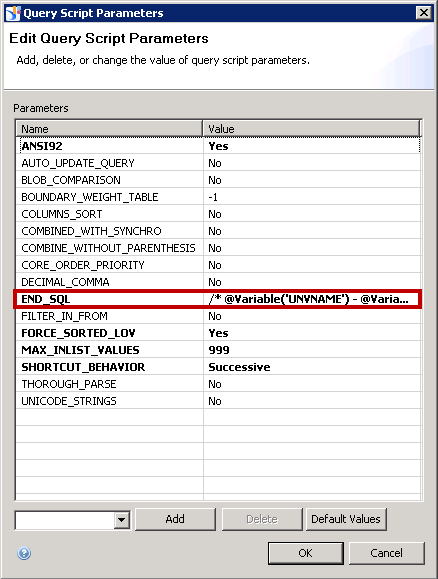Select the END_SQL parameter row
The height and width of the screenshot is (579, 438).
click(218, 299)
